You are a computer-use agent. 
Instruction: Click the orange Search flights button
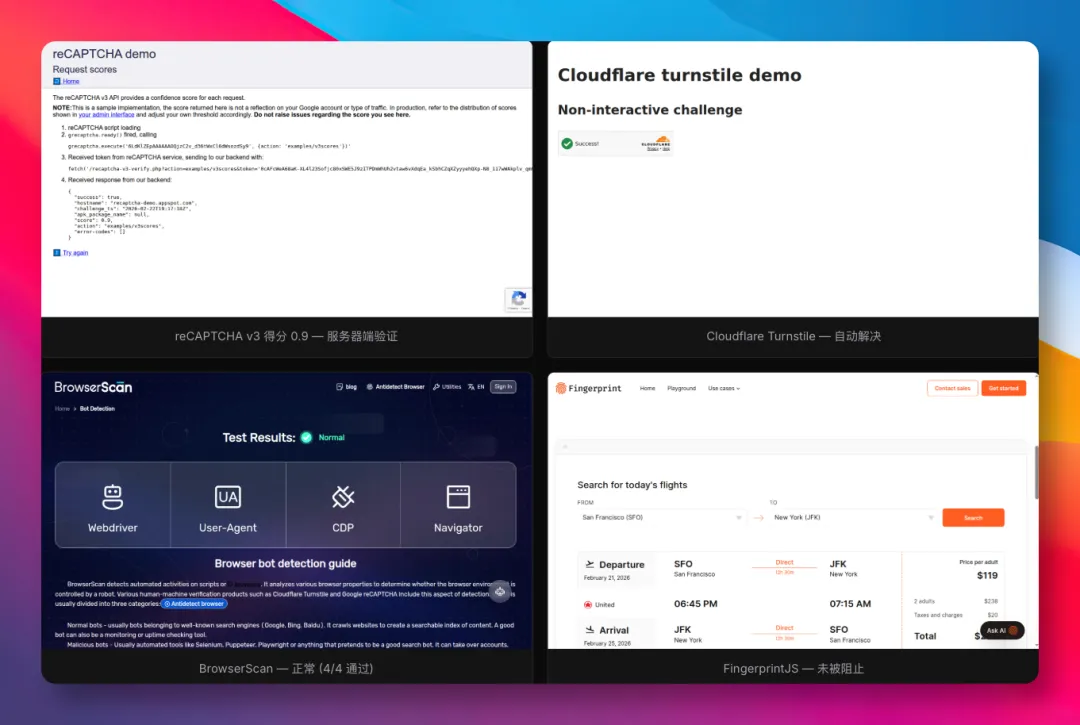(973, 518)
